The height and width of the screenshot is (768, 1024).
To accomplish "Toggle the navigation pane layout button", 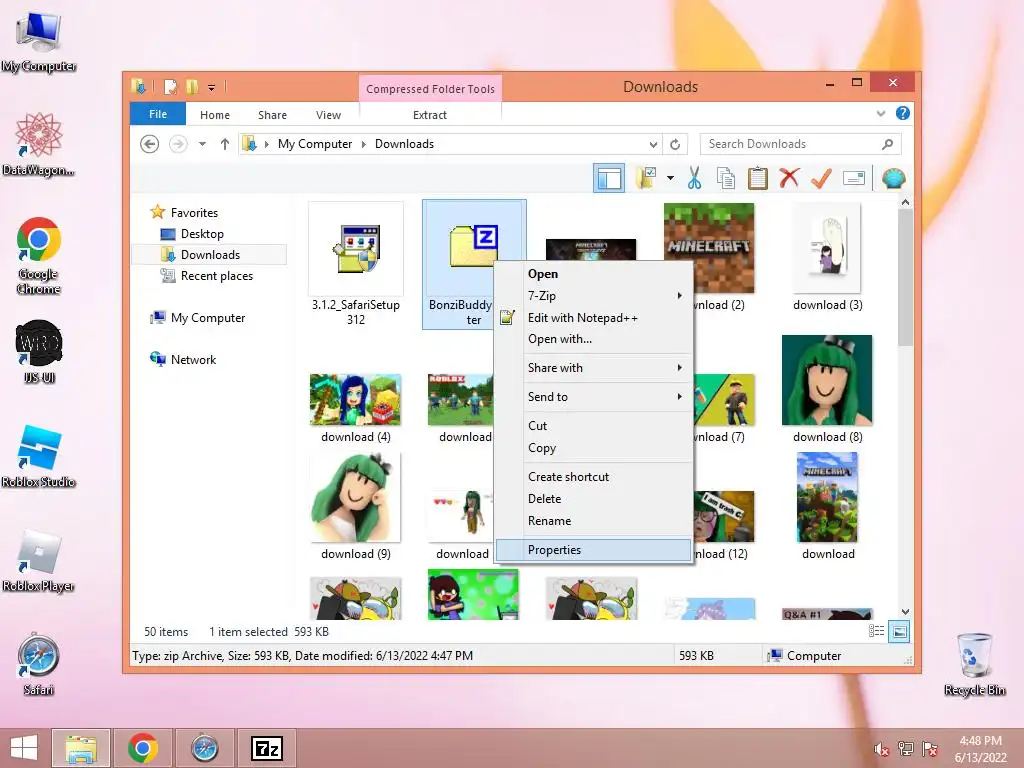I will pos(609,178).
